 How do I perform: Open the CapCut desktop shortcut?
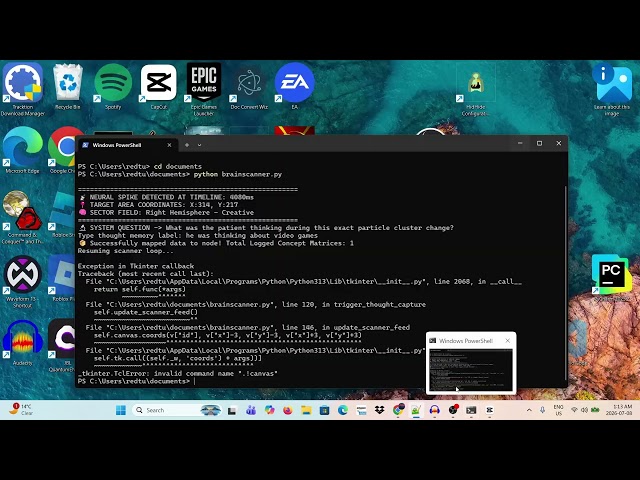point(158,86)
